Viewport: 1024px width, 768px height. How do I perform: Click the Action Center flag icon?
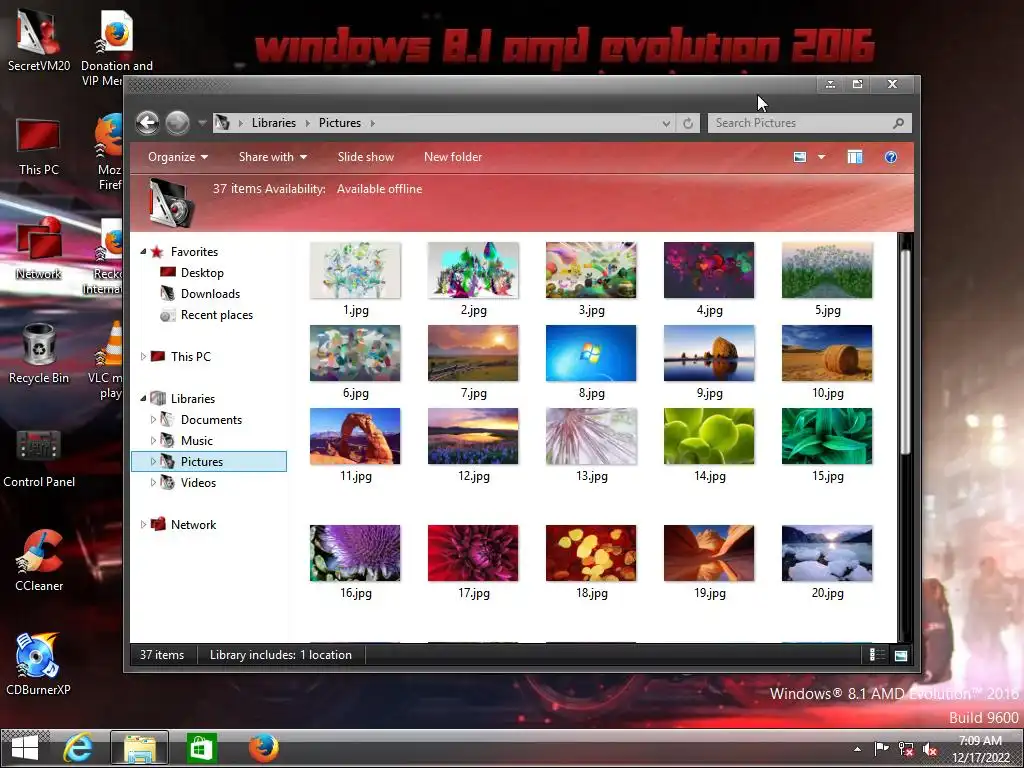[881, 749]
